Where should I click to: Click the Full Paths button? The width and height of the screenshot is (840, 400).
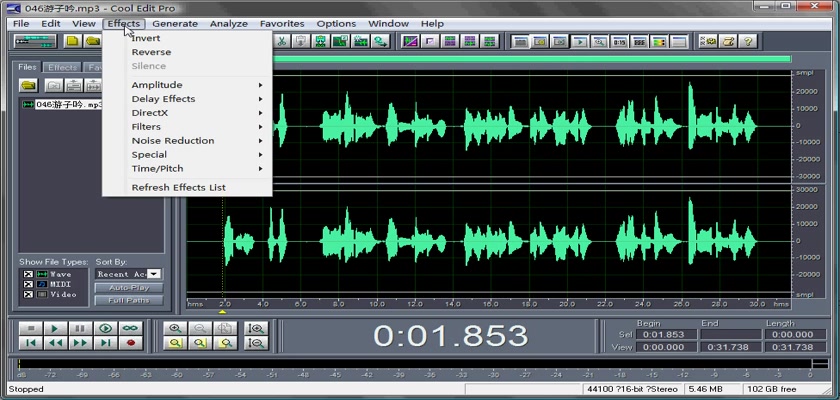click(x=129, y=300)
